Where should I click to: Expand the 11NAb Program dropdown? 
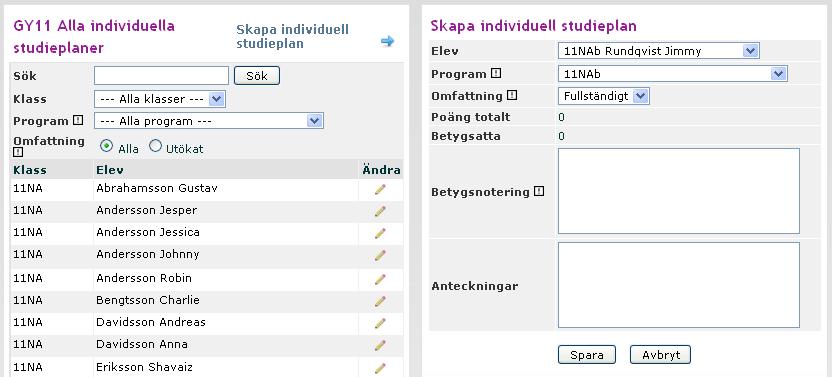(x=672, y=74)
